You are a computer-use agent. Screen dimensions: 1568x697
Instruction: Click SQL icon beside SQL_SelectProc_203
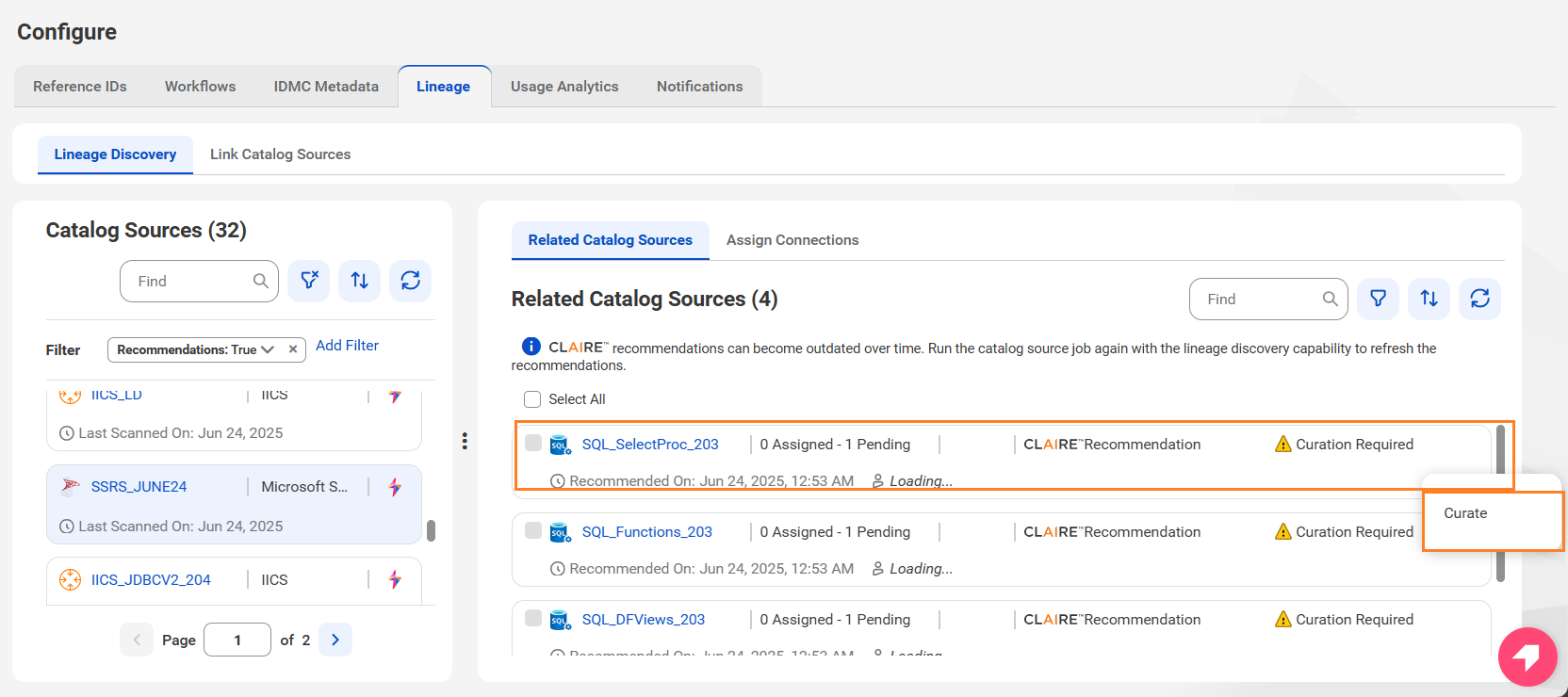coord(560,445)
